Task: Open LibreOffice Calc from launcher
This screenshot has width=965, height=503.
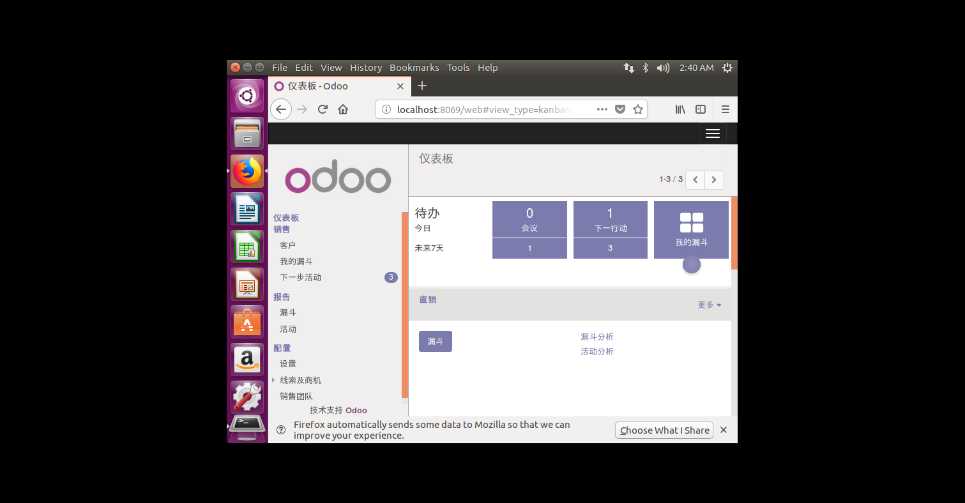Action: [247, 247]
